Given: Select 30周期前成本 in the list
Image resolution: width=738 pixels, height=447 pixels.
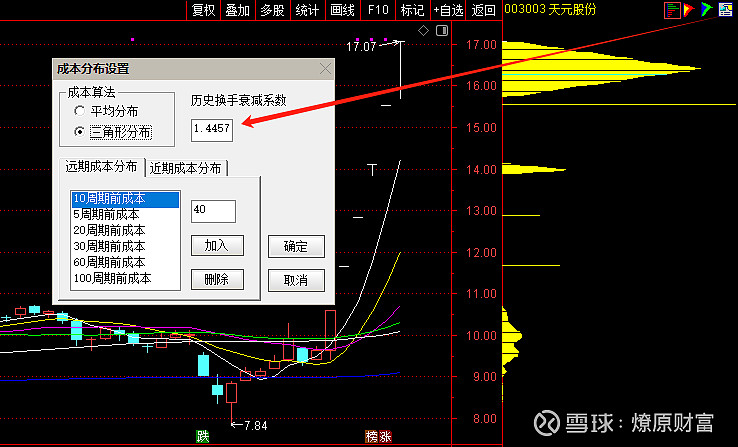Looking at the screenshot, I should tap(125, 247).
